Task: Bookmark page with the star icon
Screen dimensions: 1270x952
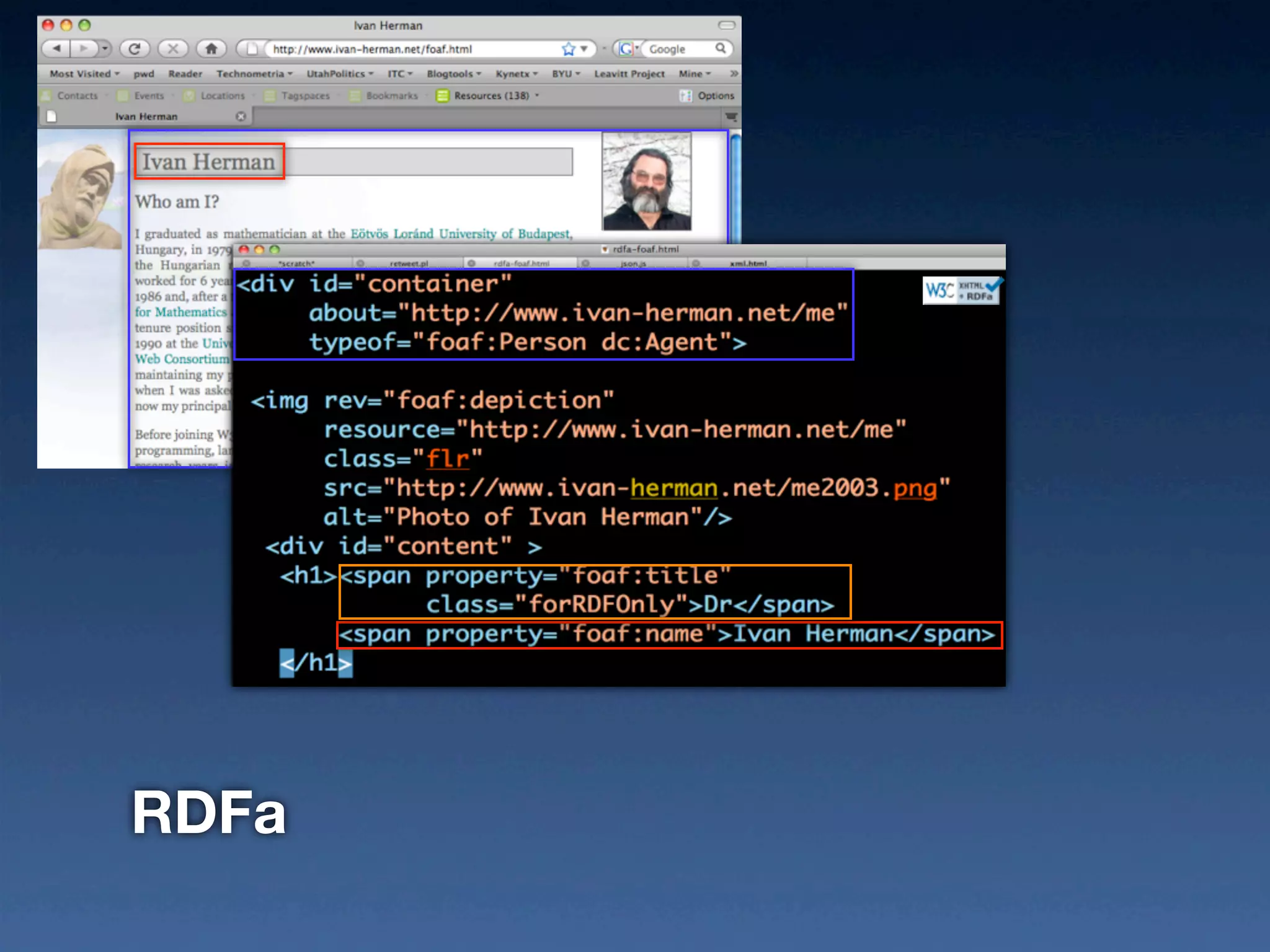Action: pyautogui.click(x=568, y=49)
